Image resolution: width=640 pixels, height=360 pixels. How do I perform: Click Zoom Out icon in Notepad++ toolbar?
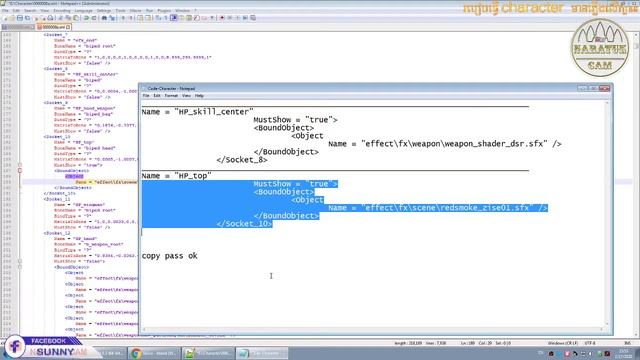[x=131, y=18]
